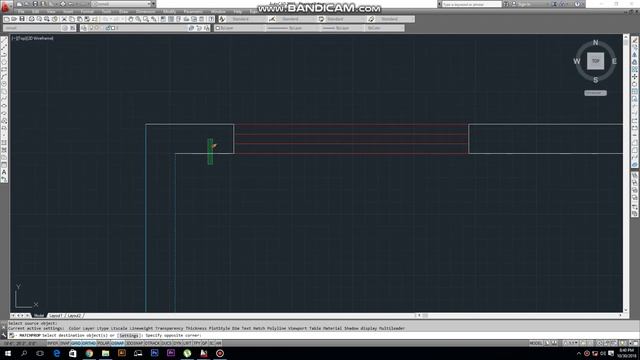Toggle DYN dynamic input
This screenshot has height=360, width=640.
[177, 343]
